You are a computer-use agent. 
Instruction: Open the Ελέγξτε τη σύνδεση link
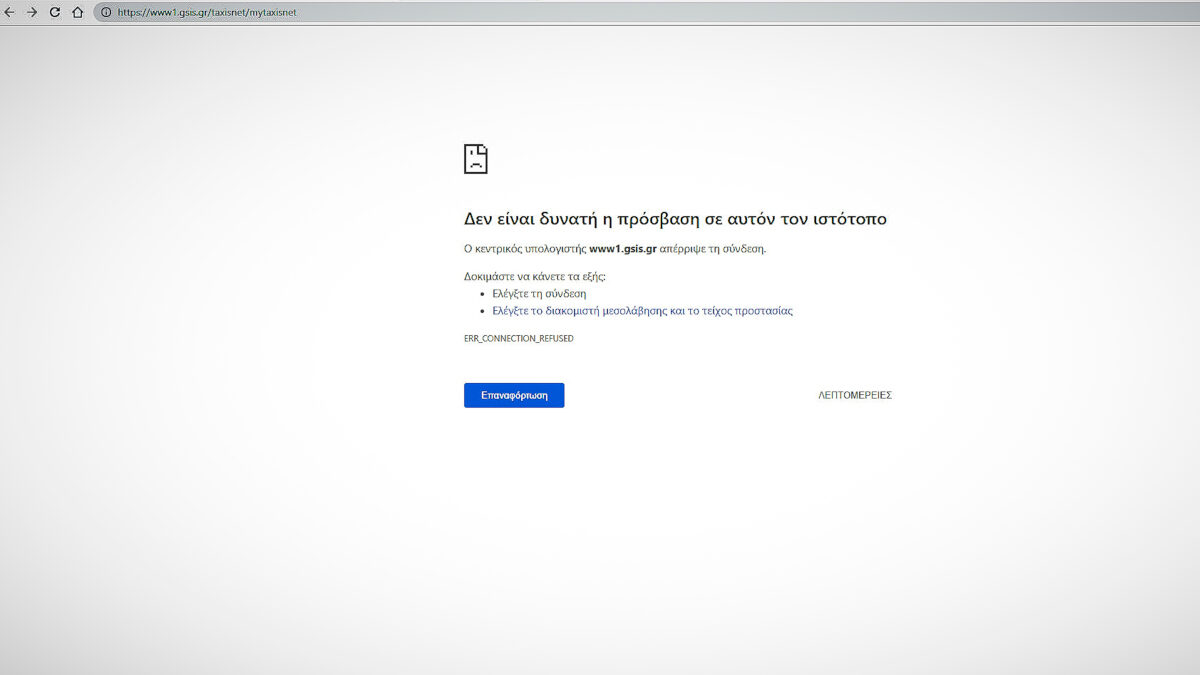point(539,294)
